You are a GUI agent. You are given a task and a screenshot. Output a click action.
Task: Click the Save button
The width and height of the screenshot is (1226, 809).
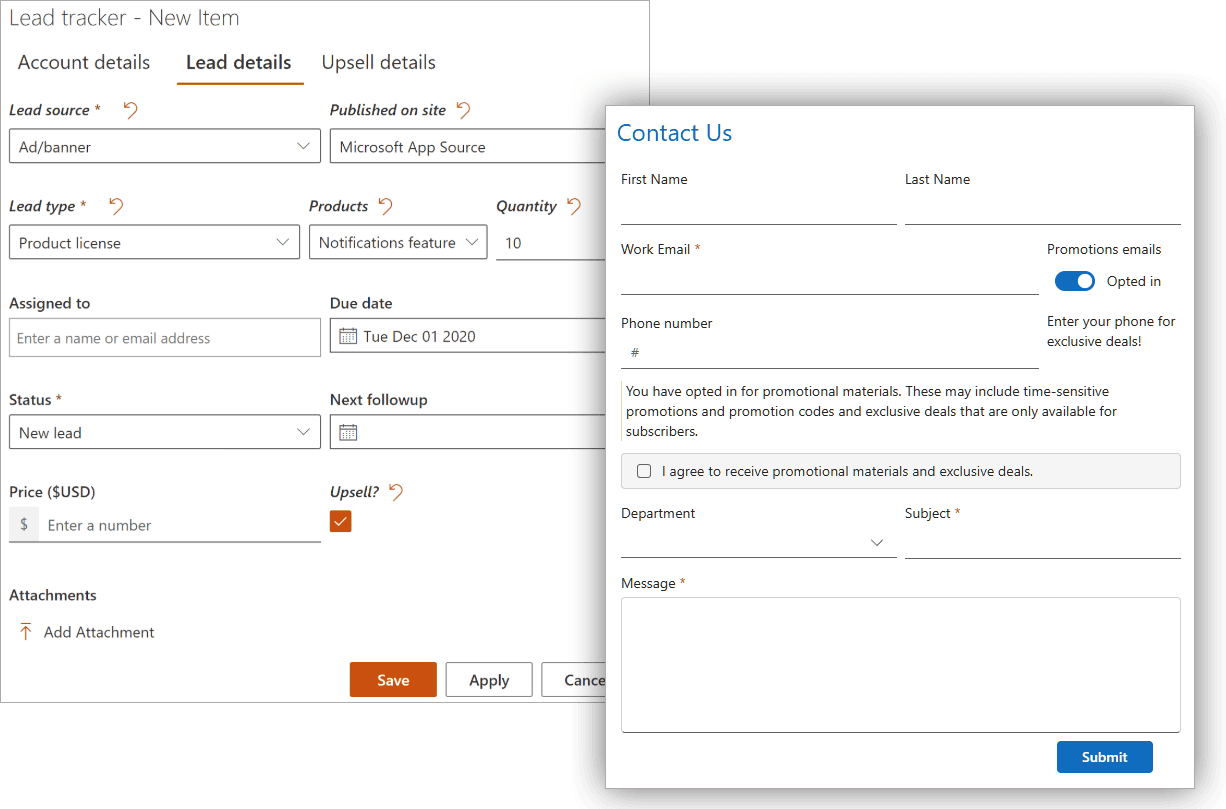(393, 680)
